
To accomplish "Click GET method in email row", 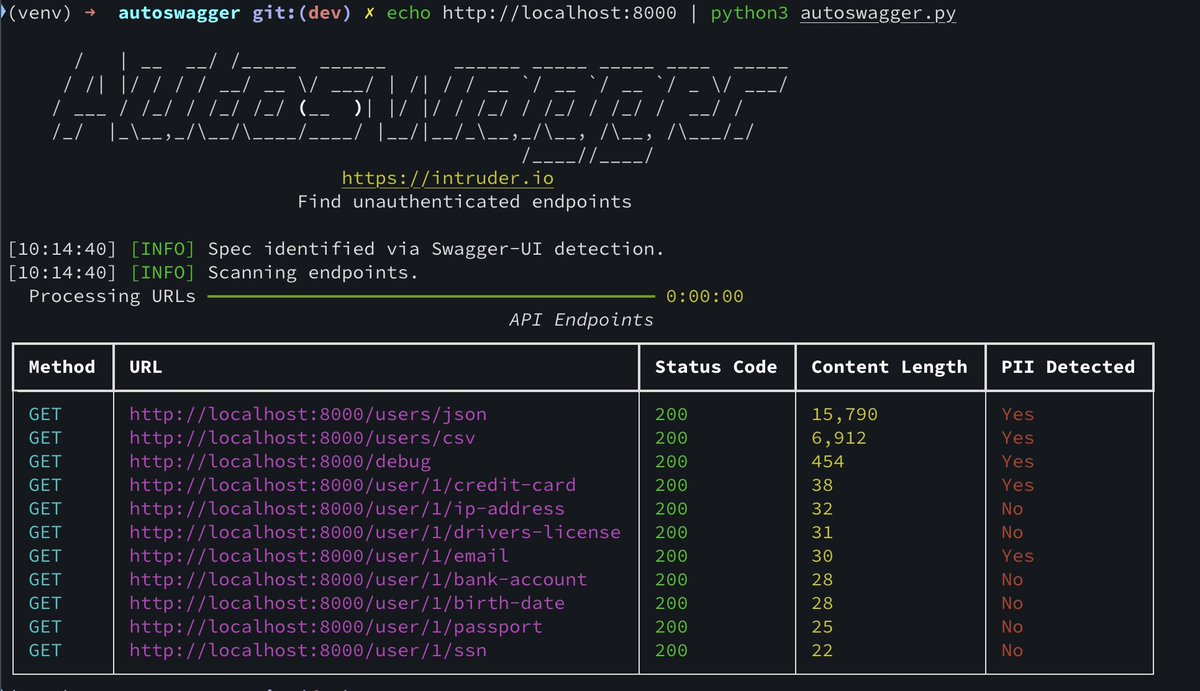I will coord(45,556).
